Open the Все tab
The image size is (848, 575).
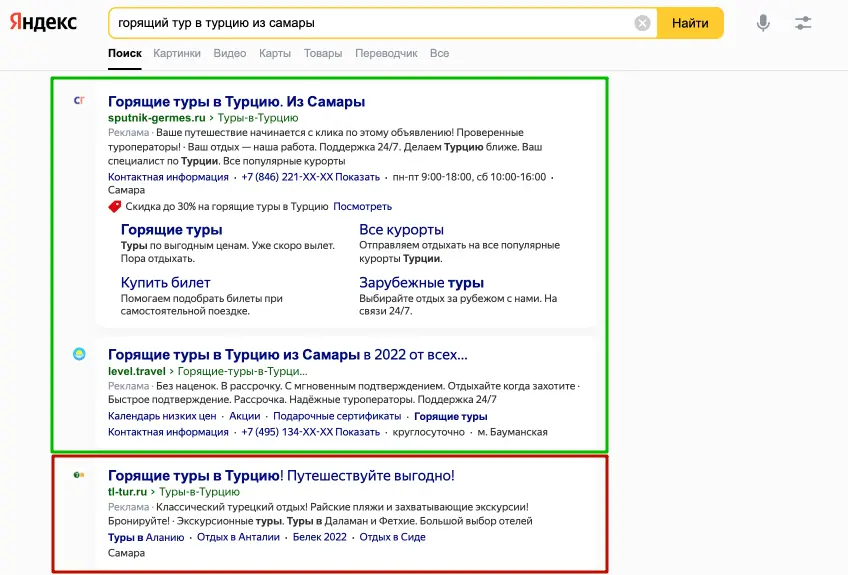pyautogui.click(x=439, y=54)
